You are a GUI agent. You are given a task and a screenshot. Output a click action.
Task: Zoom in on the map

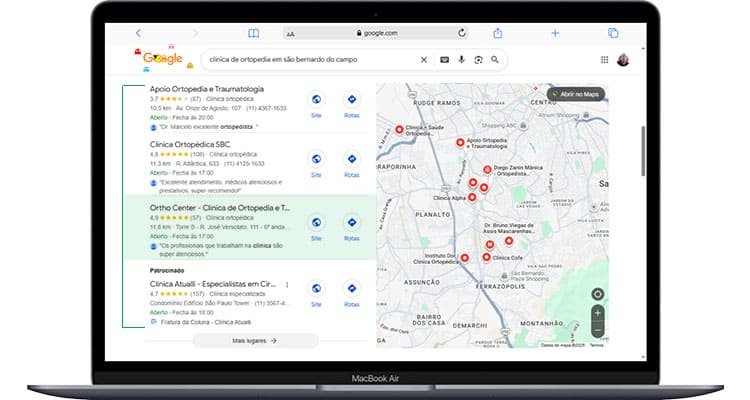pos(597,313)
